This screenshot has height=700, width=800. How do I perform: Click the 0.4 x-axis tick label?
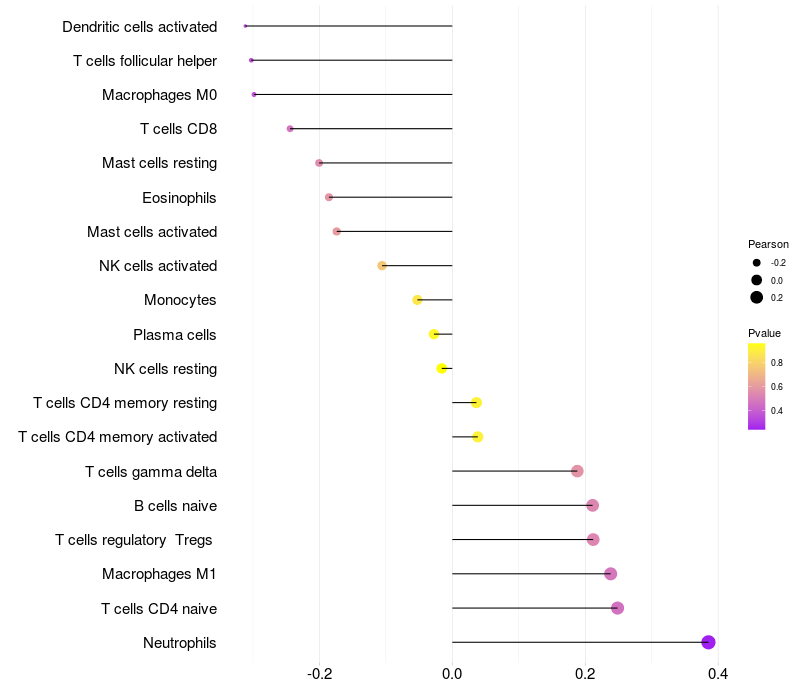pyautogui.click(x=718, y=674)
